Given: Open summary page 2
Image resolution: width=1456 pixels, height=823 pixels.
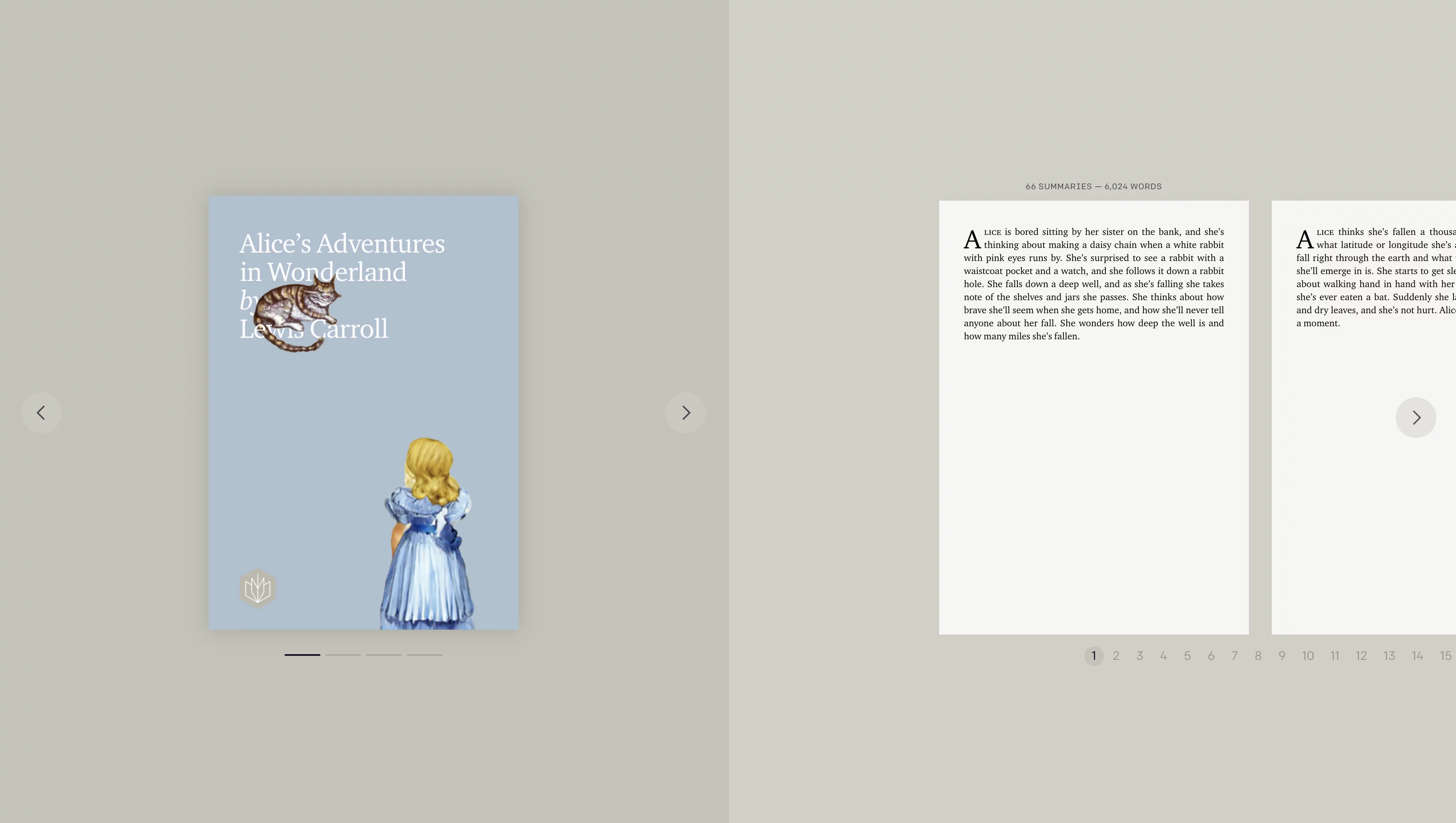Looking at the screenshot, I should [x=1116, y=655].
